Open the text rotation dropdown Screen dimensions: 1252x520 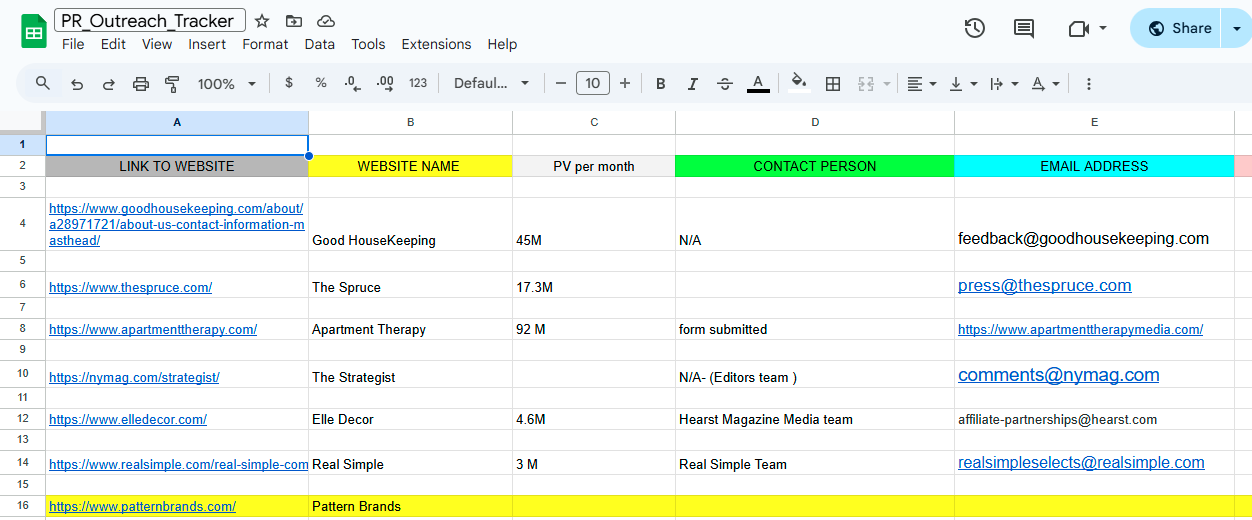point(1045,84)
